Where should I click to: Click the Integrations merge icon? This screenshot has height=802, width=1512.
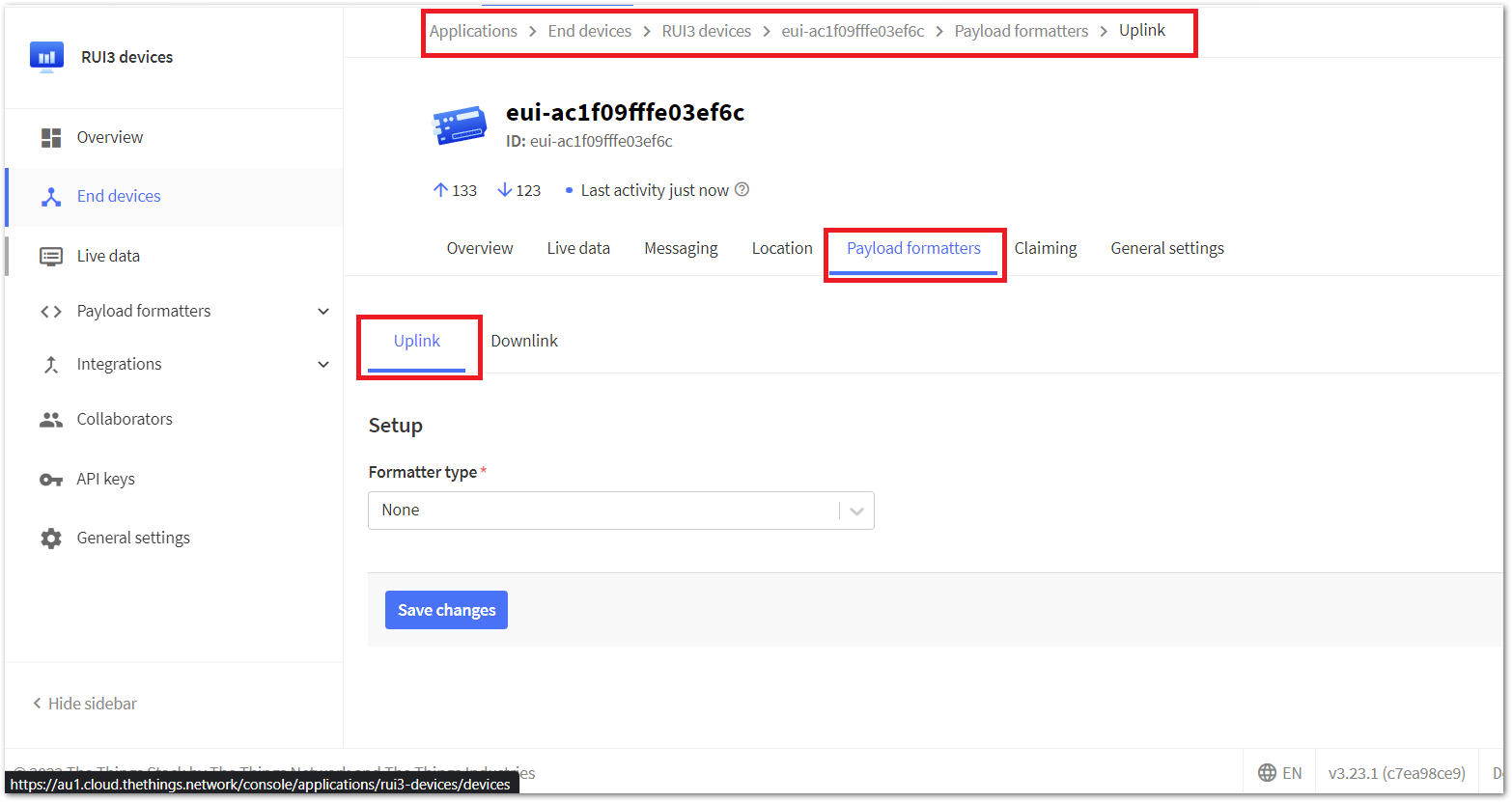point(51,365)
